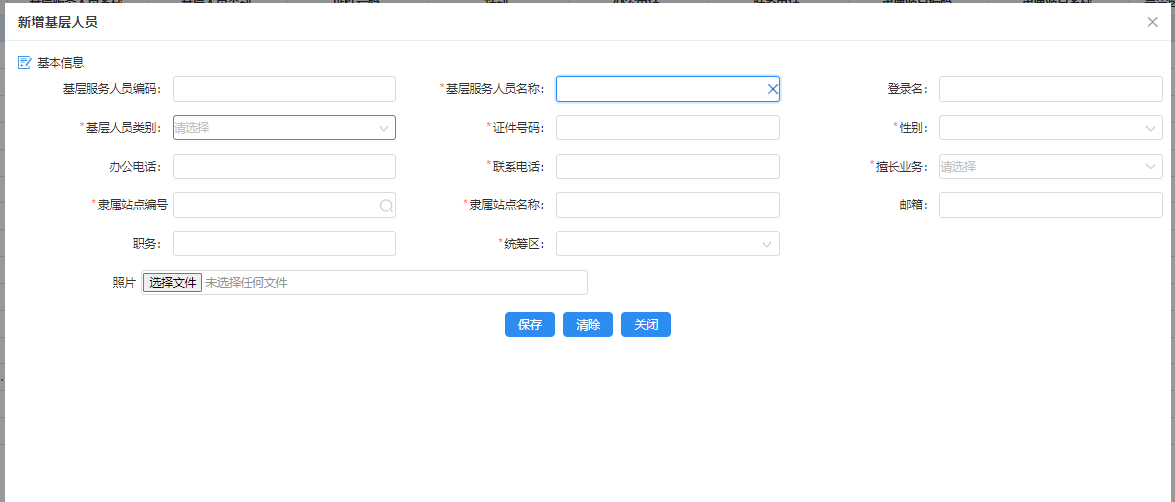Close the 新增基层人员 dialog with X
1175x502 pixels.
point(1152,22)
